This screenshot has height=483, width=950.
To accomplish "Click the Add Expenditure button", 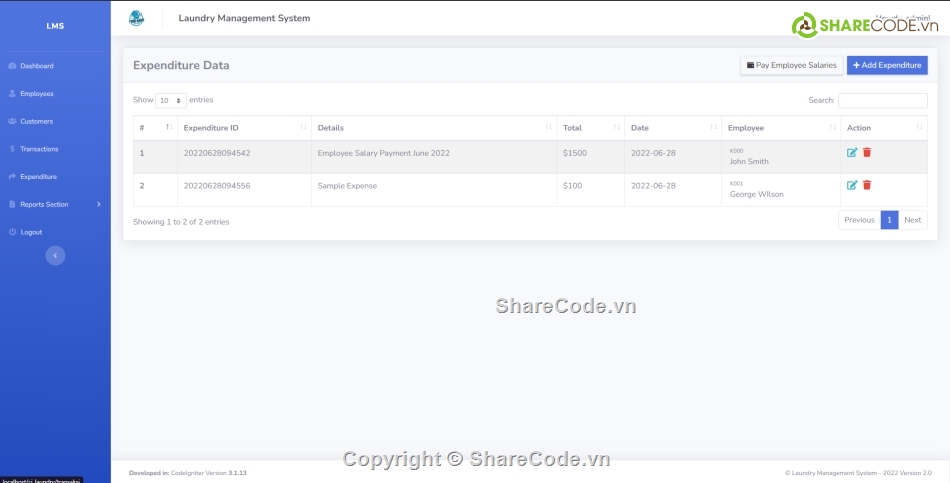I will point(887,65).
